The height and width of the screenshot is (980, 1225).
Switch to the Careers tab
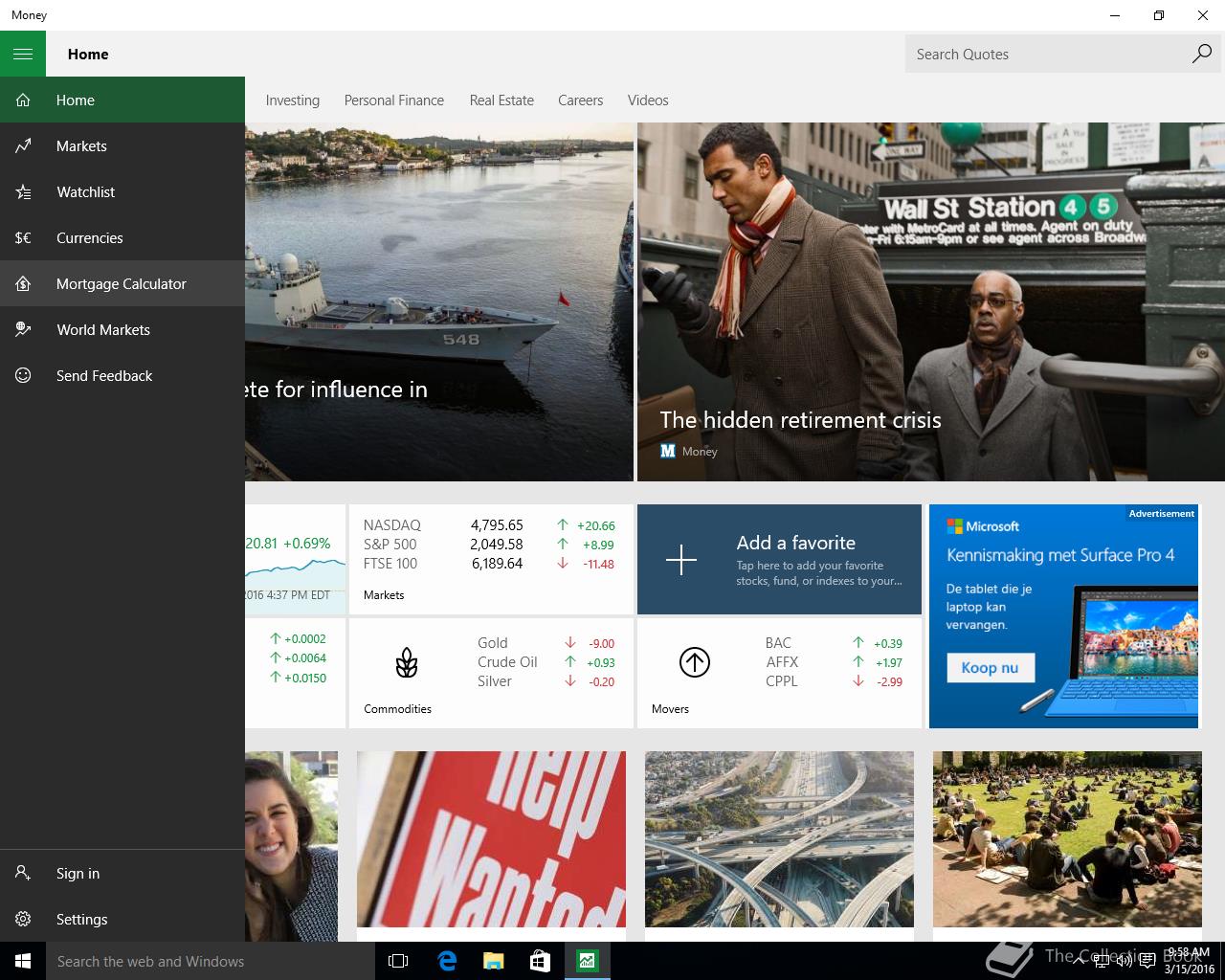click(581, 100)
